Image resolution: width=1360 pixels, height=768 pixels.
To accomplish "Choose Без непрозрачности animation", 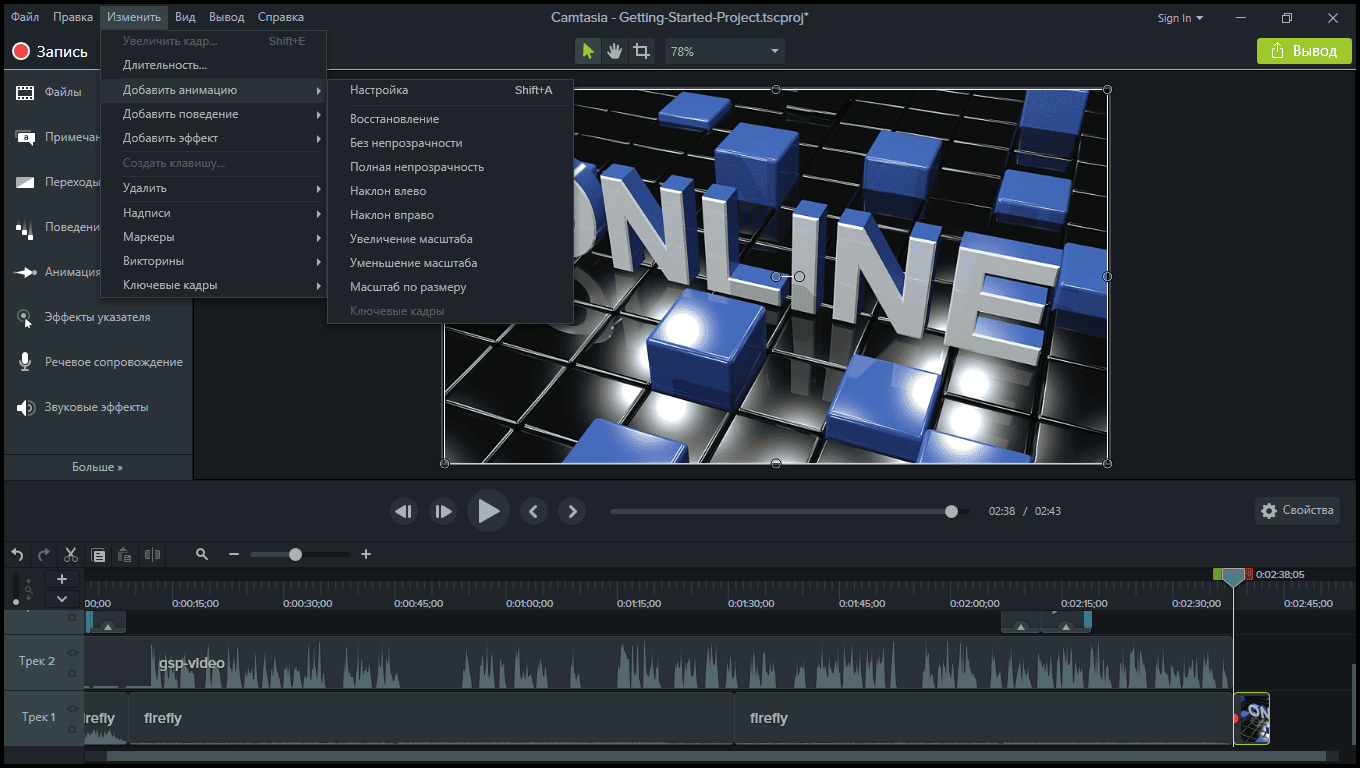I will [450, 143].
